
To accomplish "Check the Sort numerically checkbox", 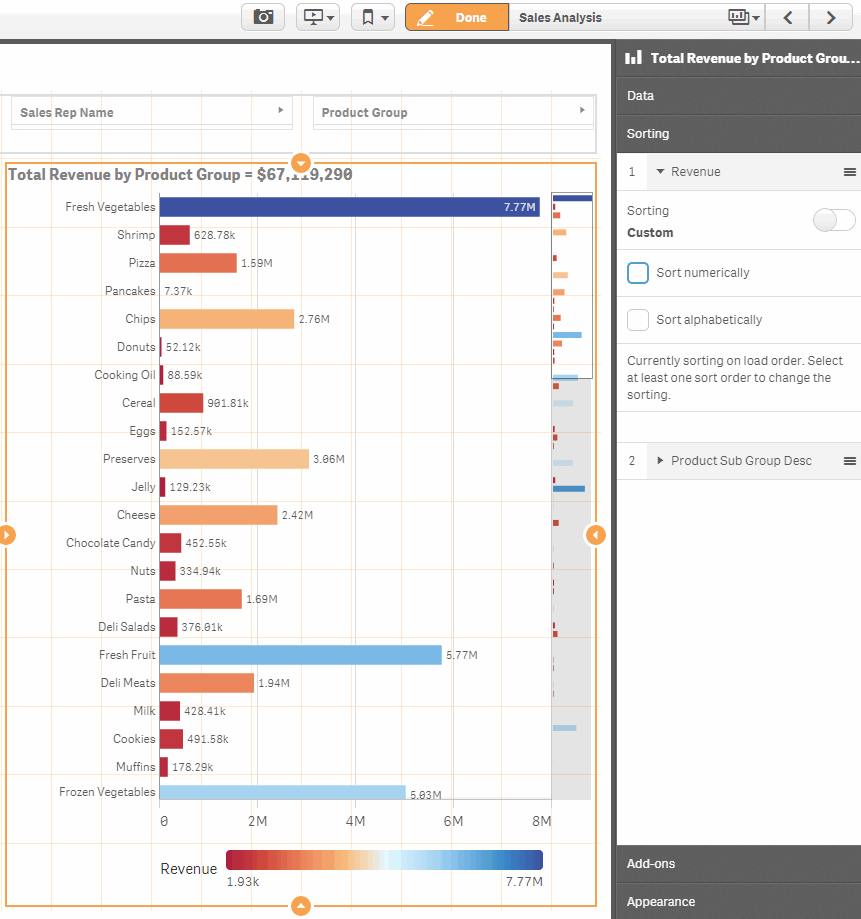I will (636, 272).
